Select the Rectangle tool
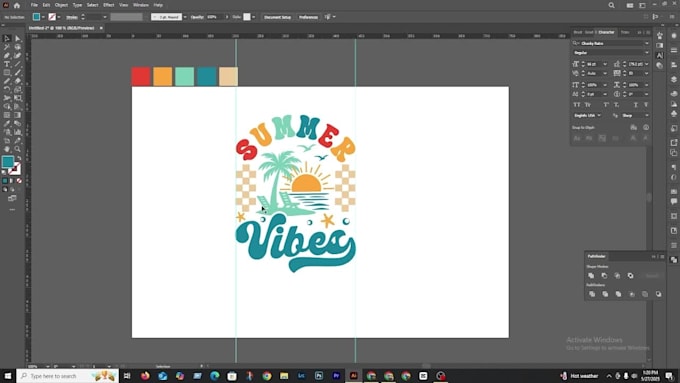Image resolution: width=680 pixels, height=383 pixels. coord(7,72)
